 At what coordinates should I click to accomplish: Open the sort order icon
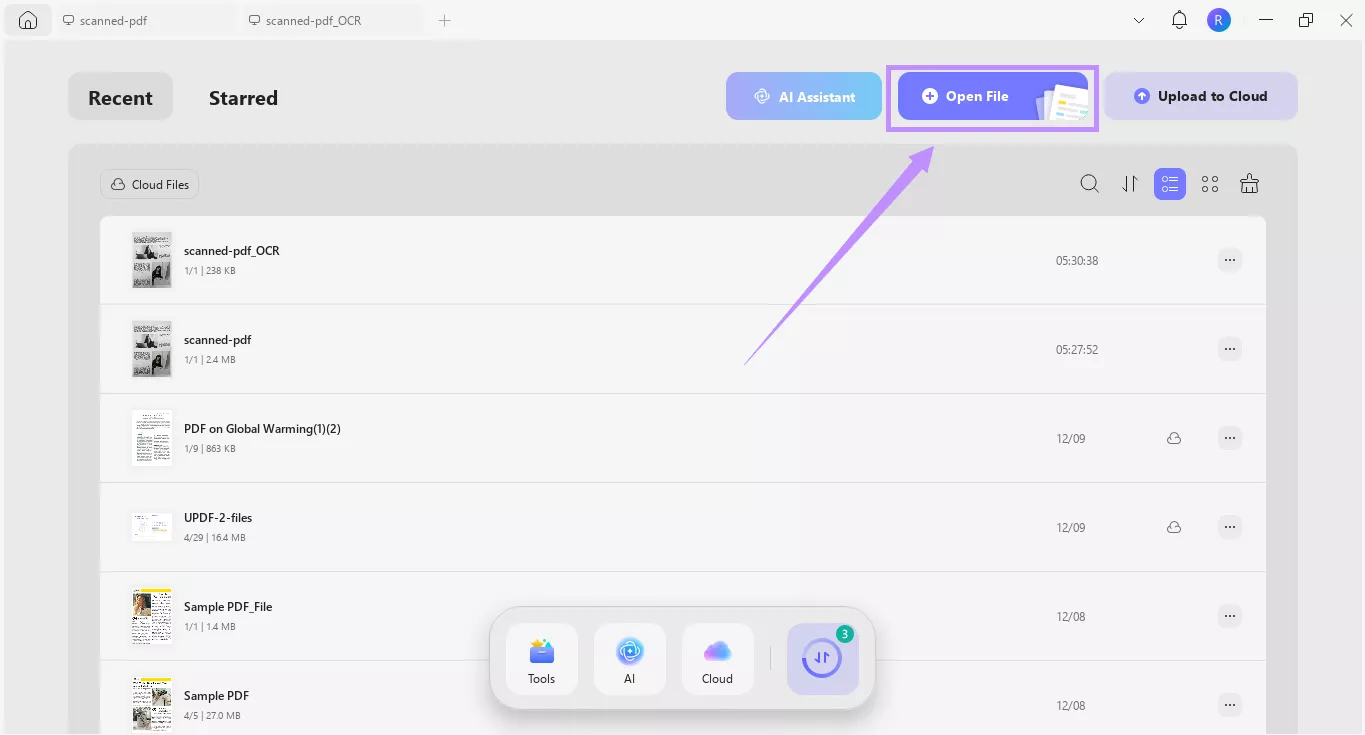[x=1130, y=184]
